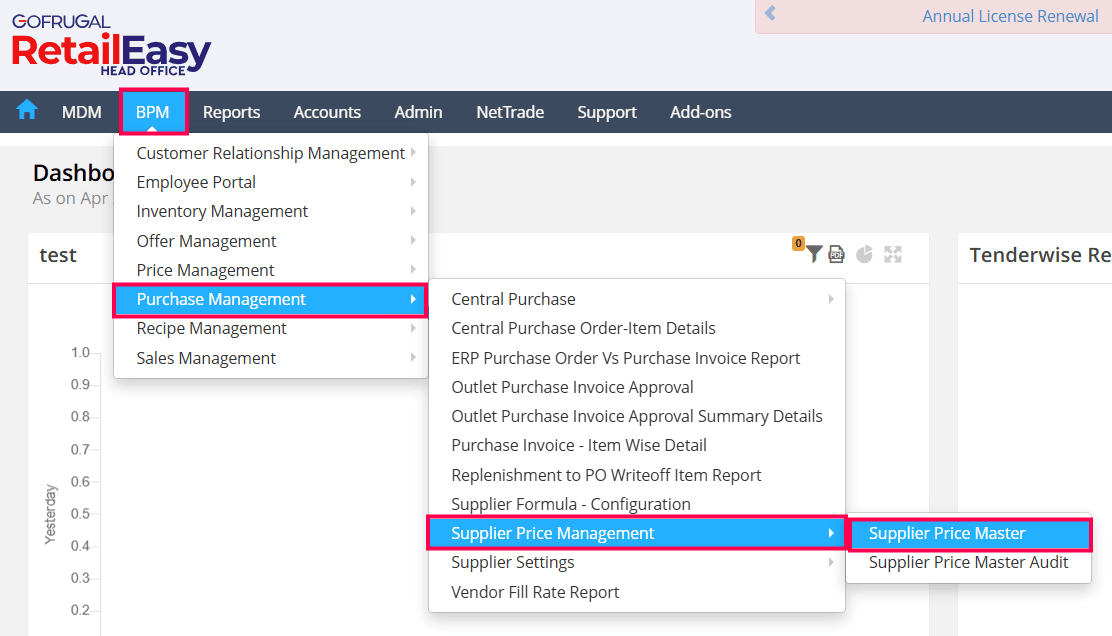Open the filter icon on test widget

tap(814, 254)
